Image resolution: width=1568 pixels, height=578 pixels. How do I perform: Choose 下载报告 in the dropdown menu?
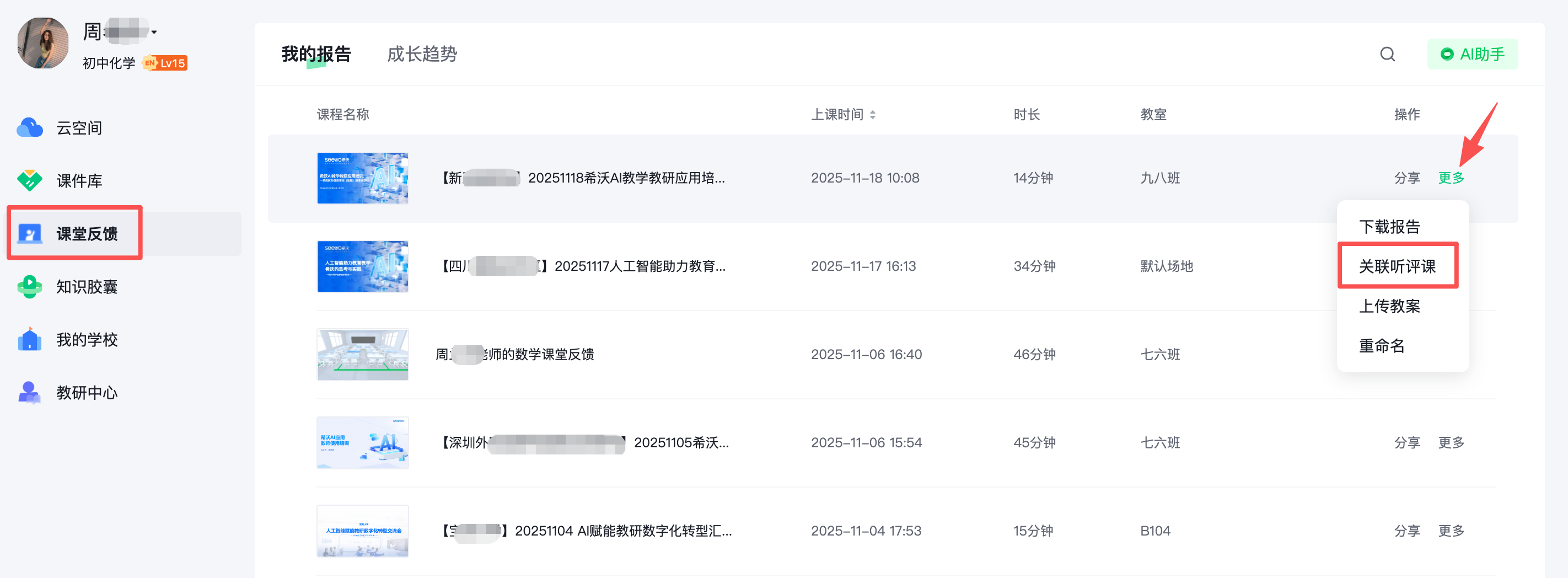tap(1389, 227)
